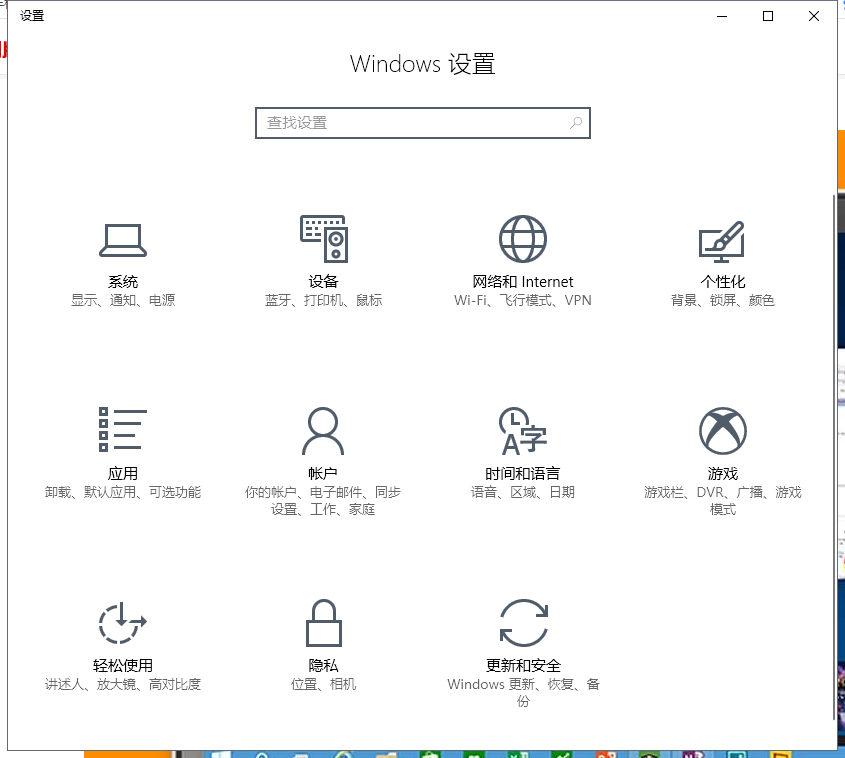Click the Xbox logo icon for 游戏
The width and height of the screenshot is (845, 758).
(x=722, y=431)
